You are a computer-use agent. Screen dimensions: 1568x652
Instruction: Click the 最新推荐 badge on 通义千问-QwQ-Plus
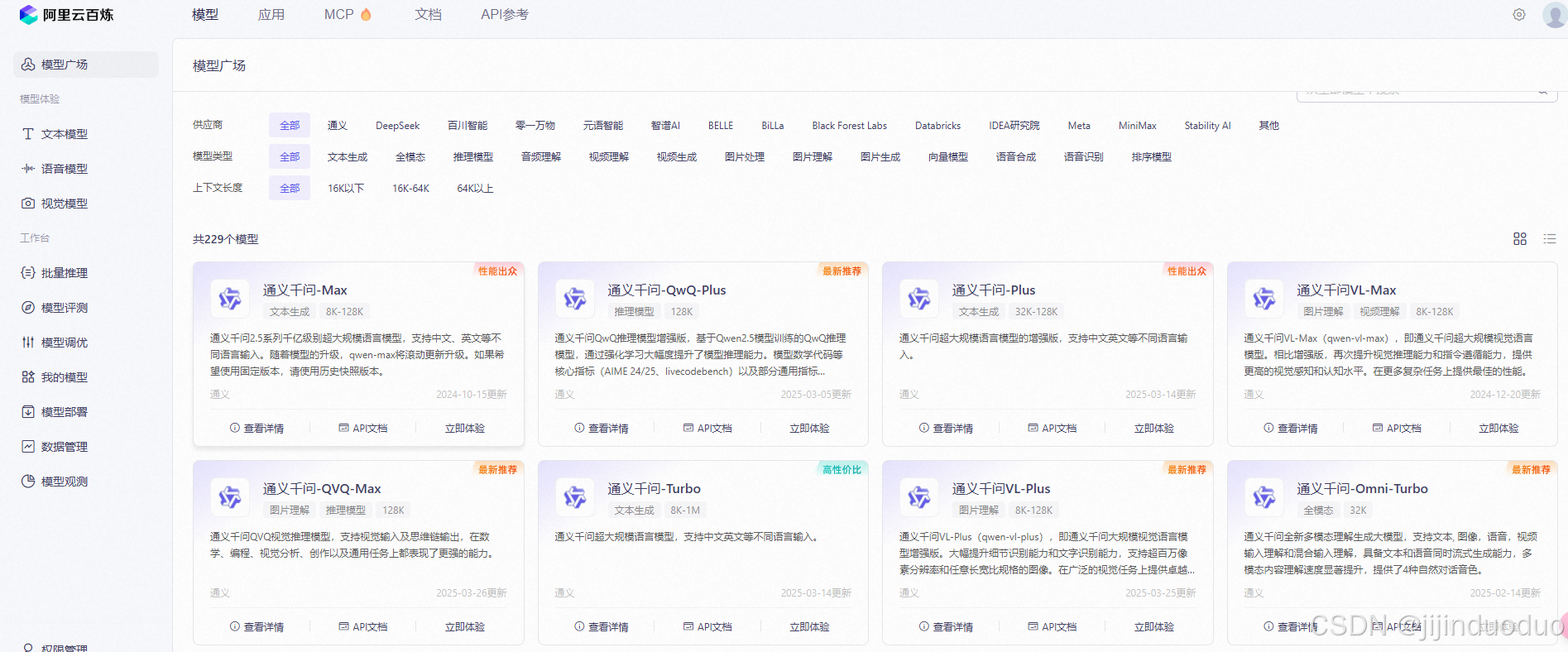coord(842,271)
